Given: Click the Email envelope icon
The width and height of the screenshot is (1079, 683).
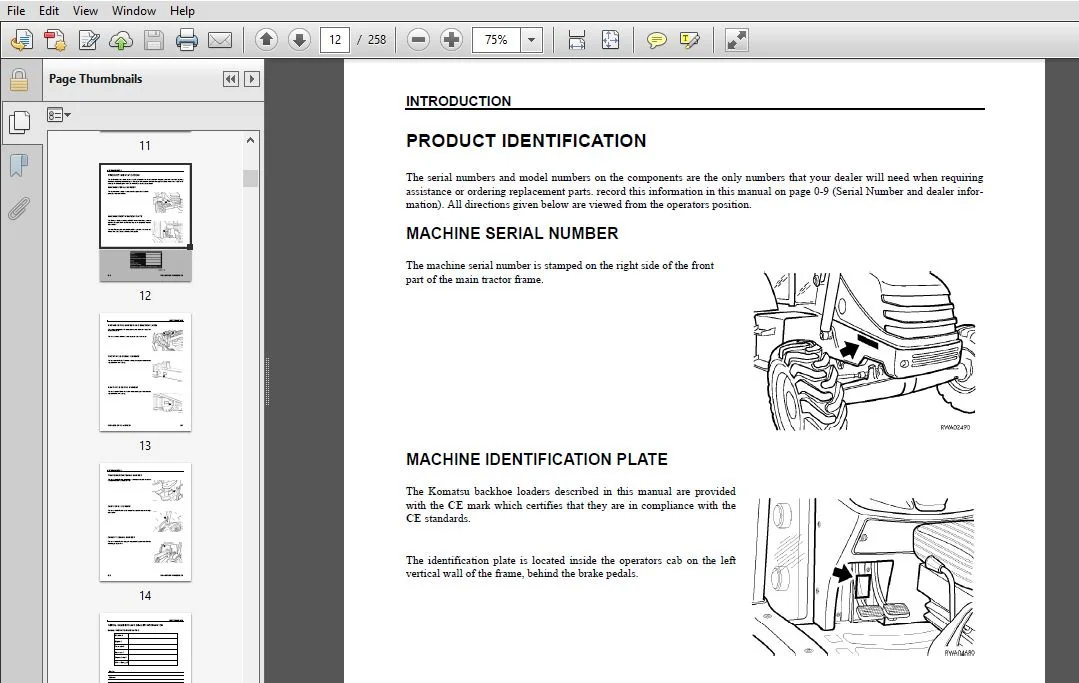Looking at the screenshot, I should [220, 41].
